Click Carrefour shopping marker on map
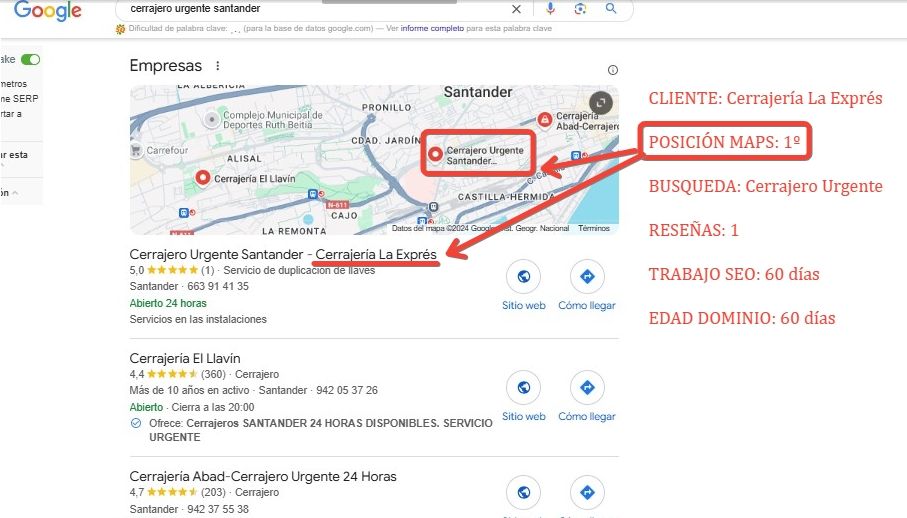This screenshot has height=518, width=907. (x=136, y=150)
